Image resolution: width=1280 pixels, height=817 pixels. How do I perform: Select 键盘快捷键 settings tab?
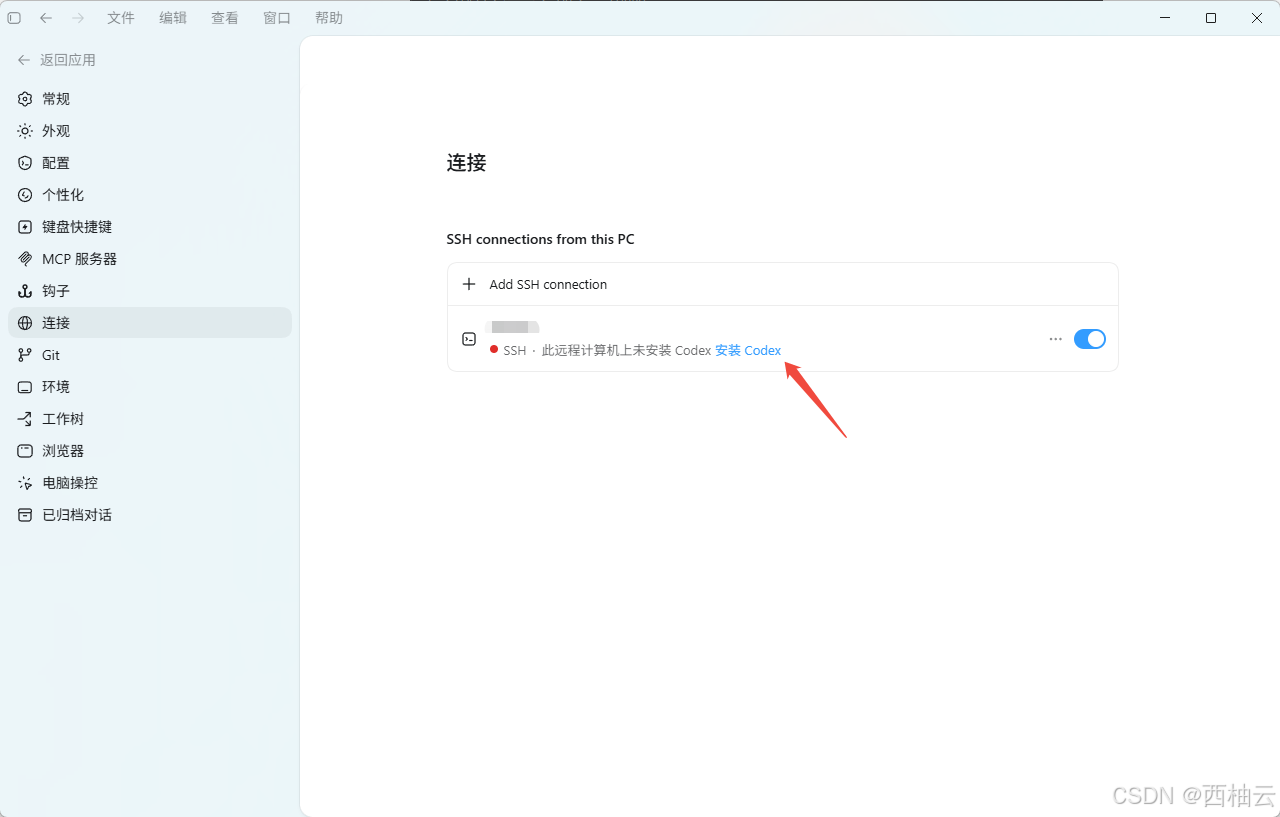click(x=150, y=227)
